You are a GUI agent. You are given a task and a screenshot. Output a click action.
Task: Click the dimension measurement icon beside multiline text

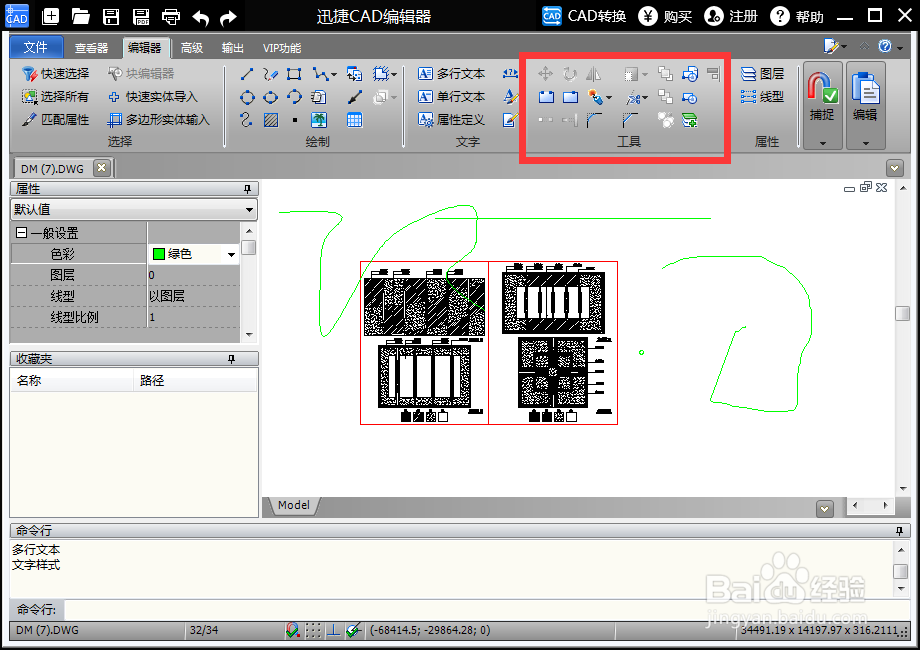pos(510,74)
